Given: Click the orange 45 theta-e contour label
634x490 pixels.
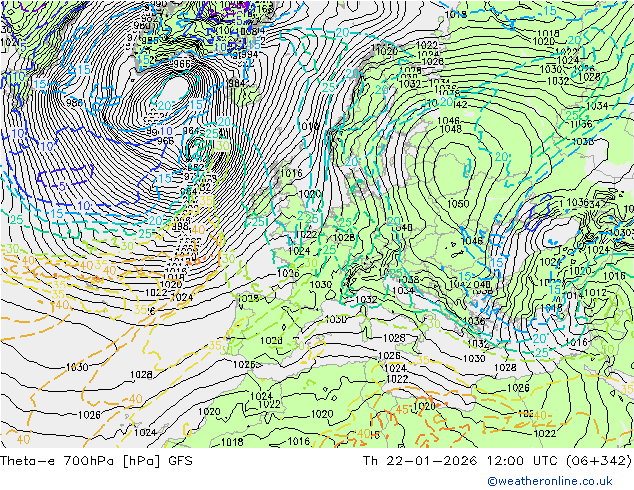Looking at the screenshot, I should pyautogui.click(x=402, y=410).
